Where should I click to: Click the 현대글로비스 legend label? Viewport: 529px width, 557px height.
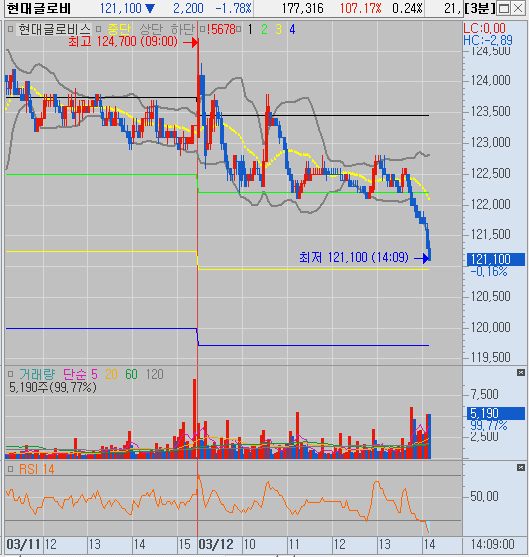pos(54,29)
